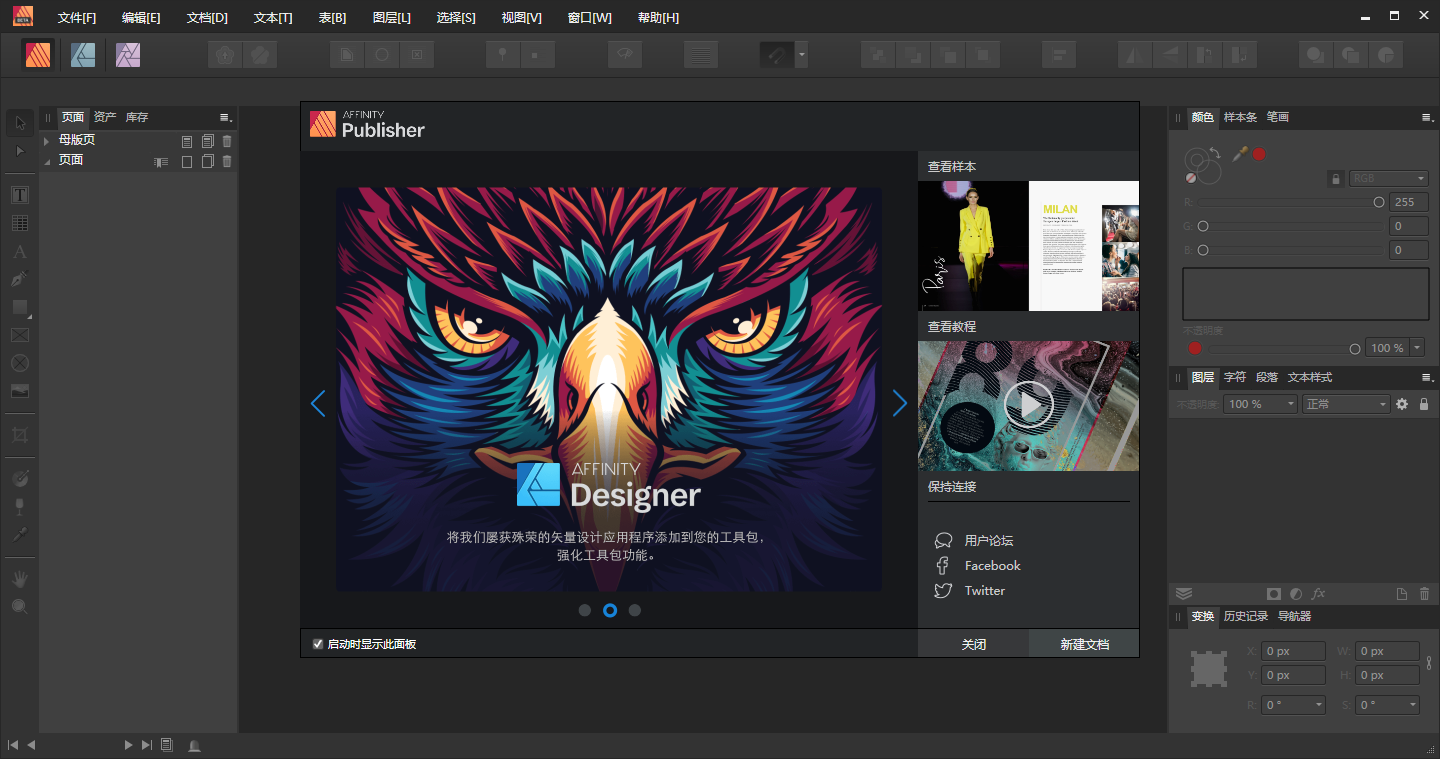Toggle the layer lock icon
The height and width of the screenshot is (759, 1440).
click(x=1424, y=404)
